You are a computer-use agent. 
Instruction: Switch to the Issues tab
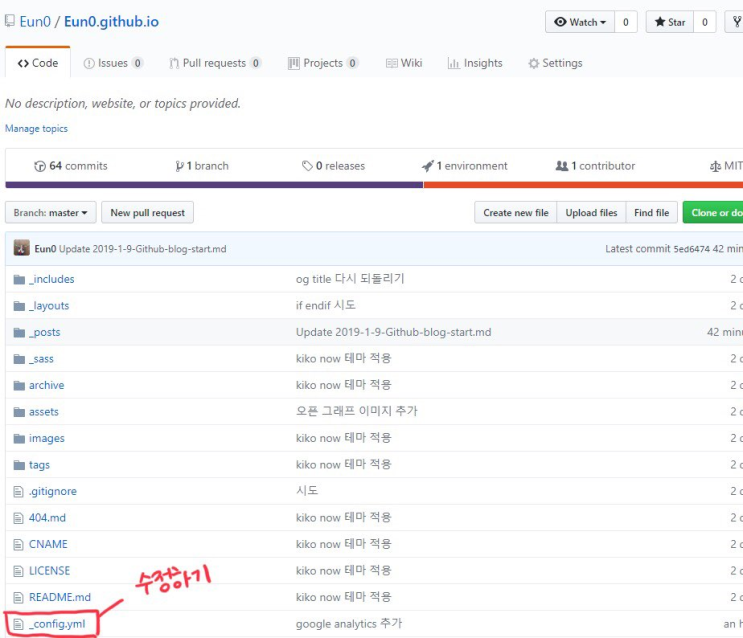tap(113, 63)
